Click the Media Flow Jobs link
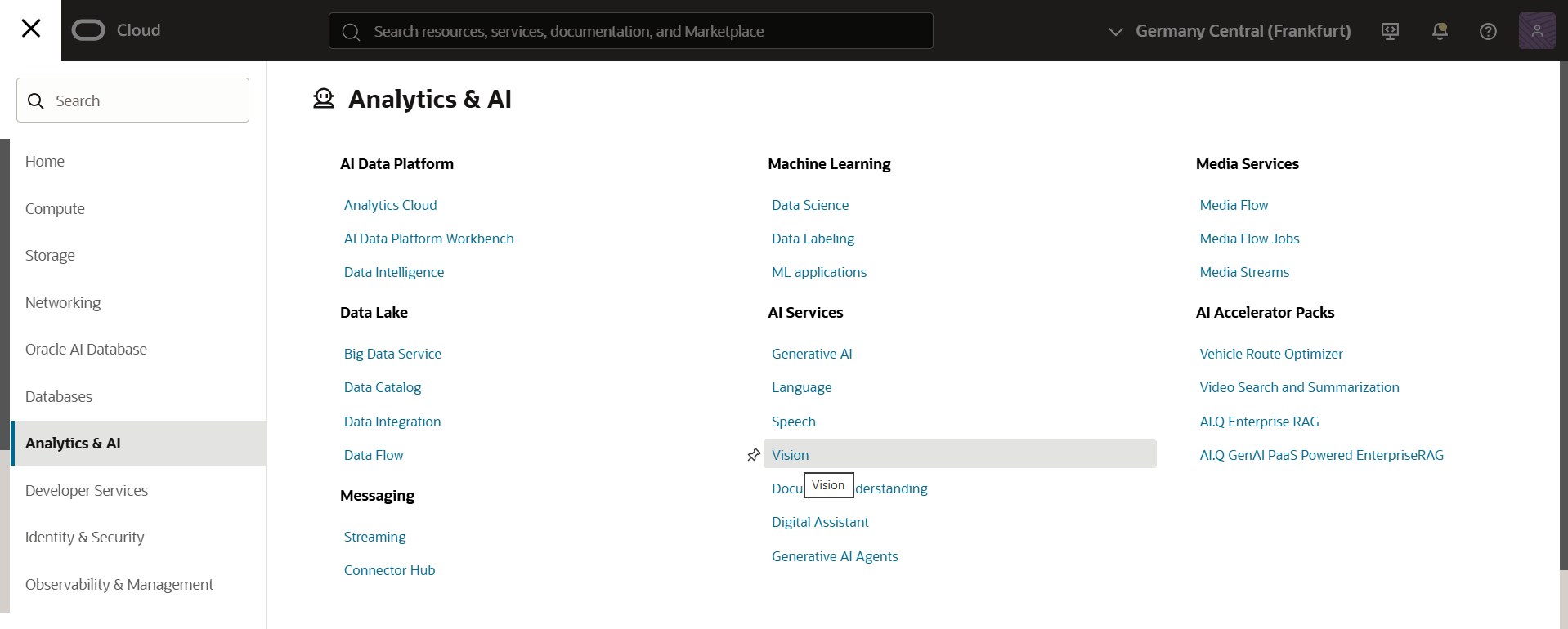The image size is (1568, 629). pyautogui.click(x=1248, y=239)
